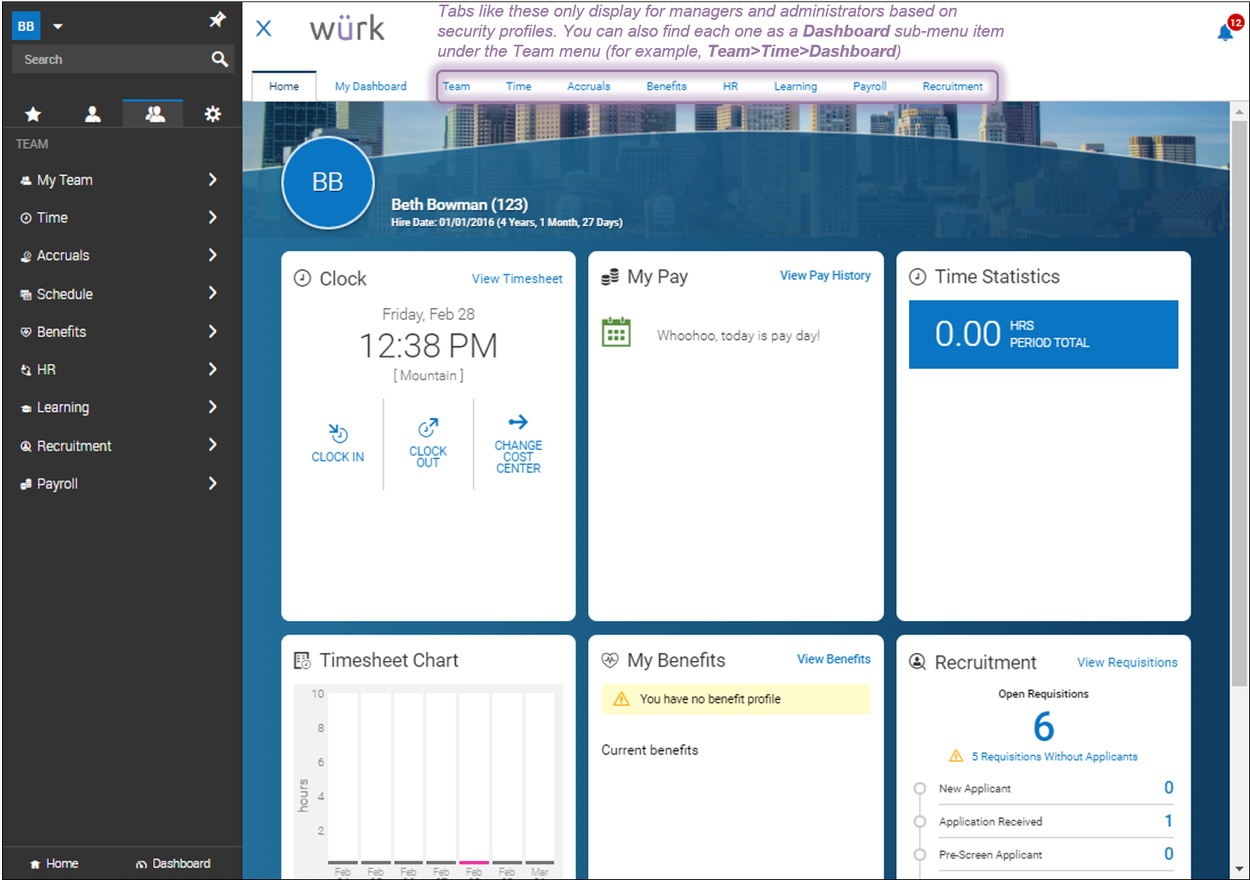Click the BB profile avatar circle
This screenshot has width=1250, height=880.
(x=328, y=182)
